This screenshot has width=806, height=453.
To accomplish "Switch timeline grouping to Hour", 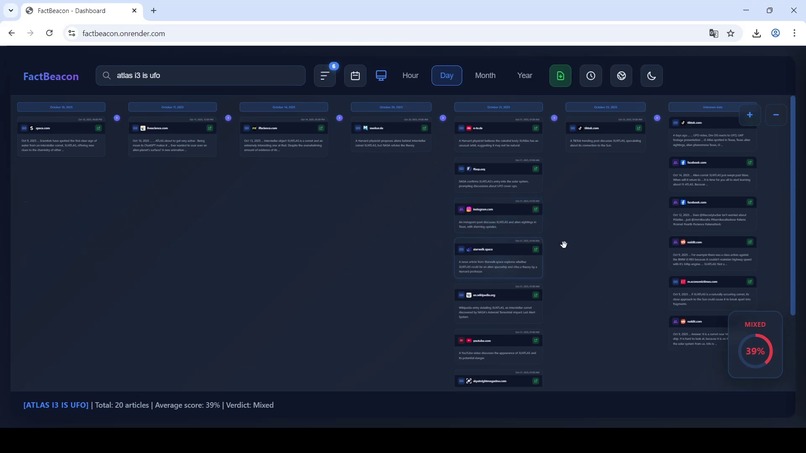I will (410, 76).
